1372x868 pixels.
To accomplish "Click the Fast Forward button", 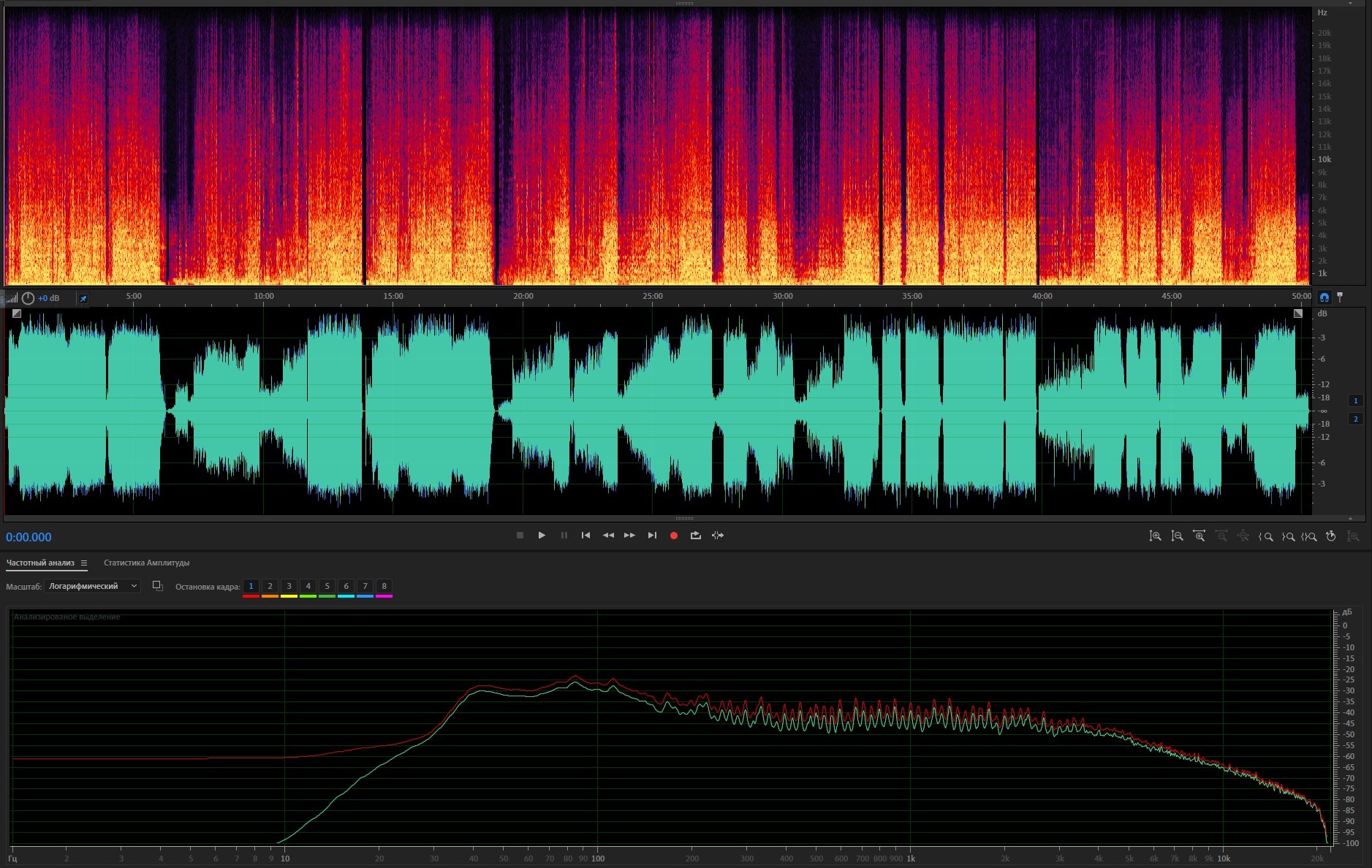I will (629, 536).
